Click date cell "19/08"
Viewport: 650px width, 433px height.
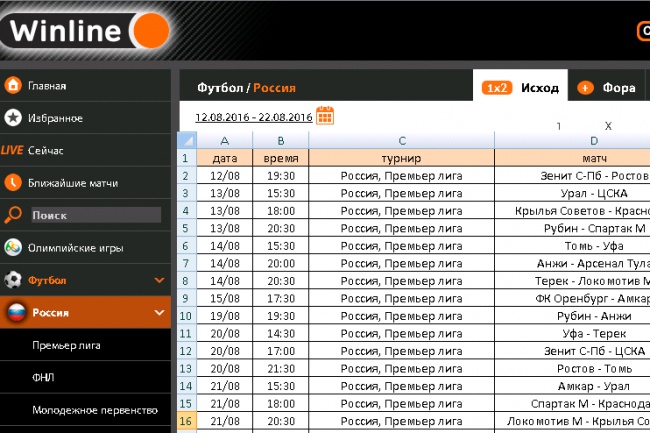coord(225,316)
